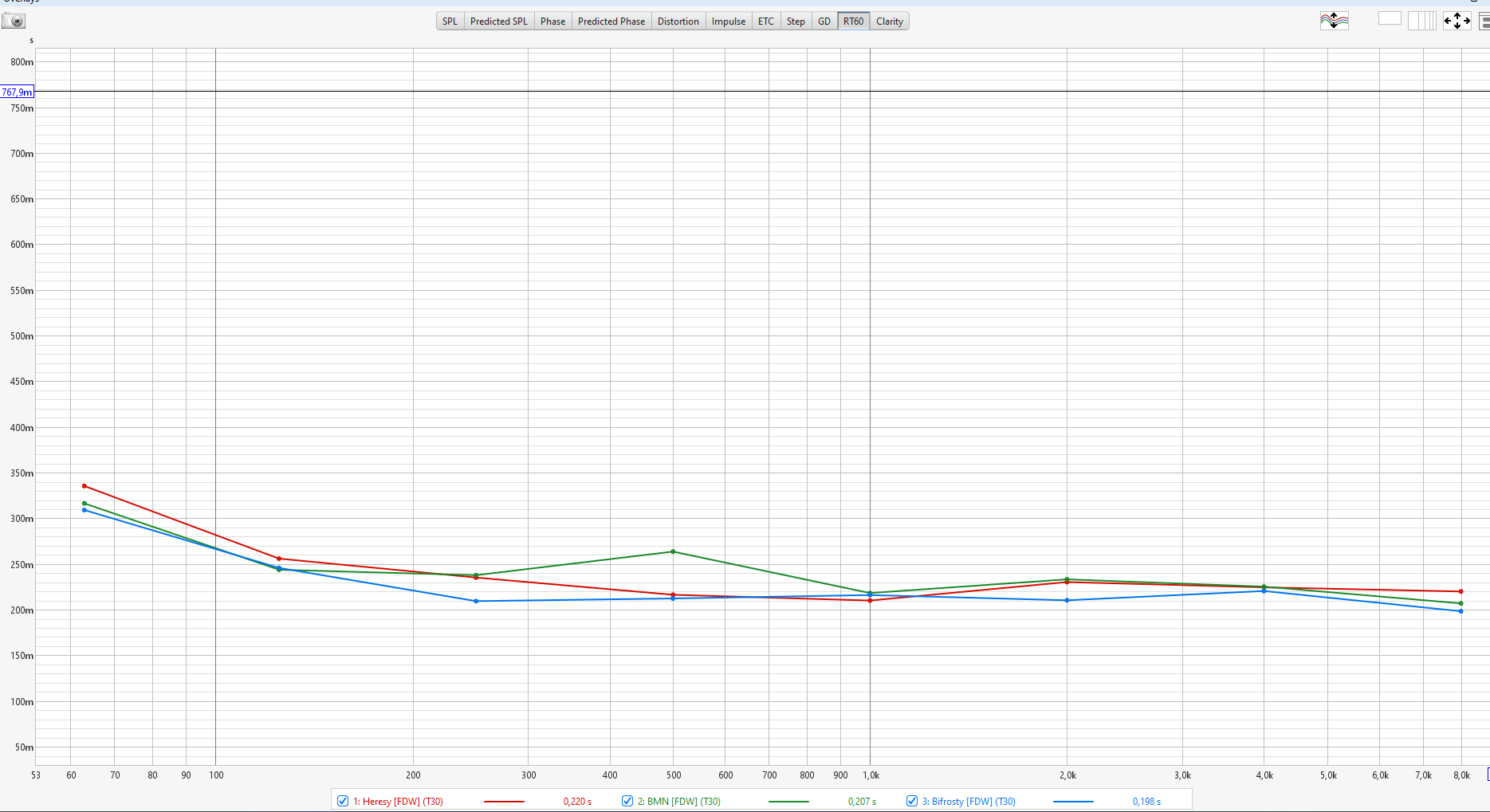Screen dimensions: 1490x812
Task: Click the red Heresy data point at 63 Hz
Action: coord(85,486)
